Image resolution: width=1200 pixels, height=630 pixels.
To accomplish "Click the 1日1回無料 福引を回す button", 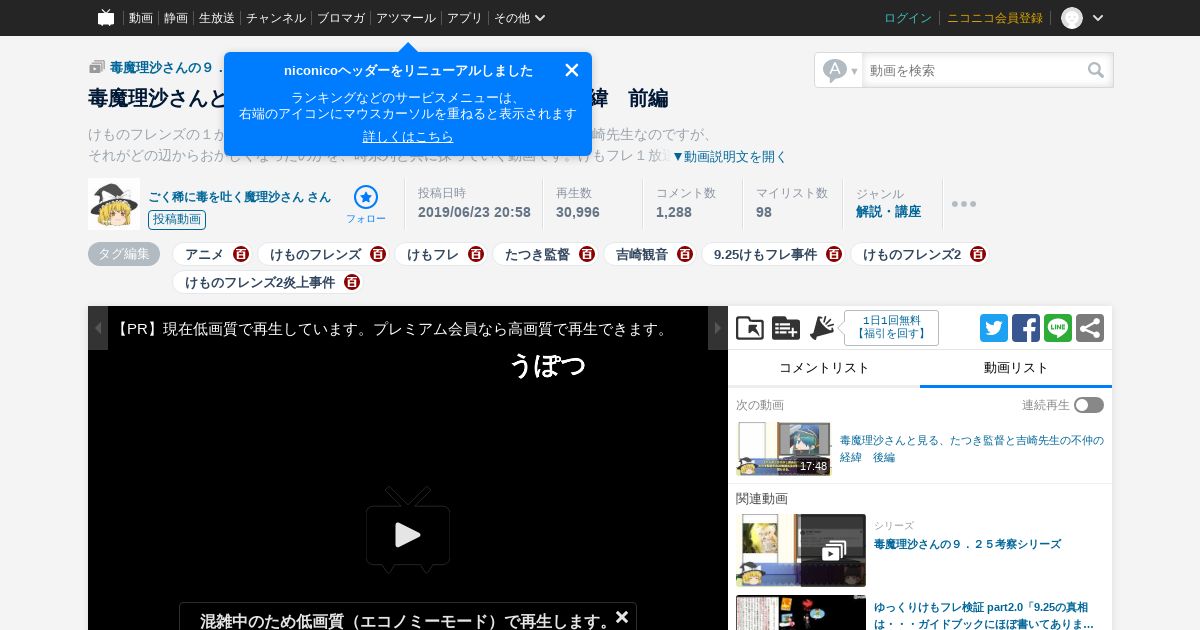I will pos(891,328).
